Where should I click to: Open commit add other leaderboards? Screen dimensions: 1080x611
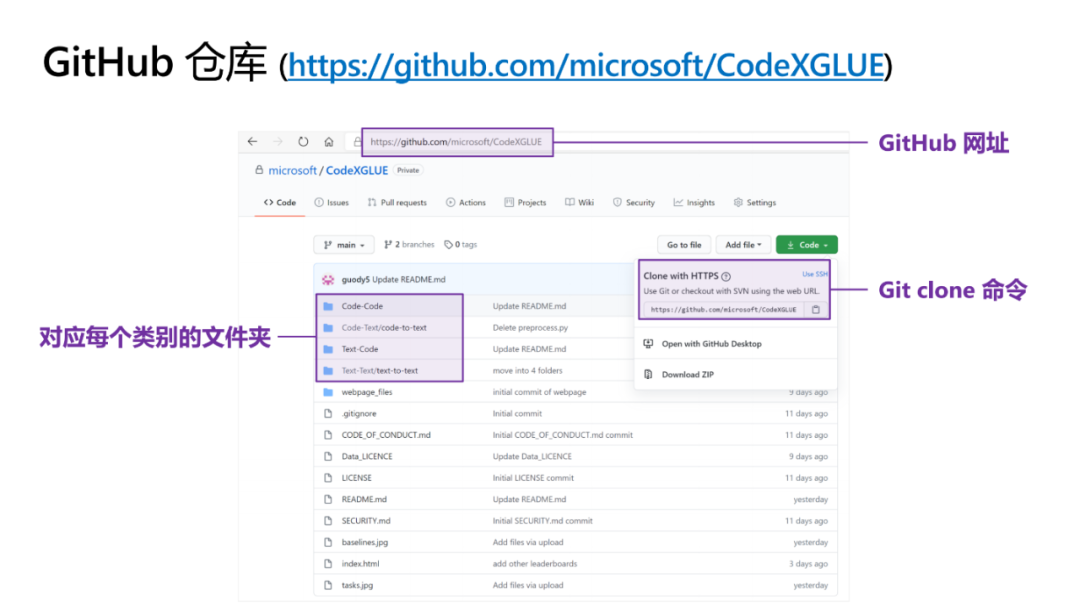point(535,564)
